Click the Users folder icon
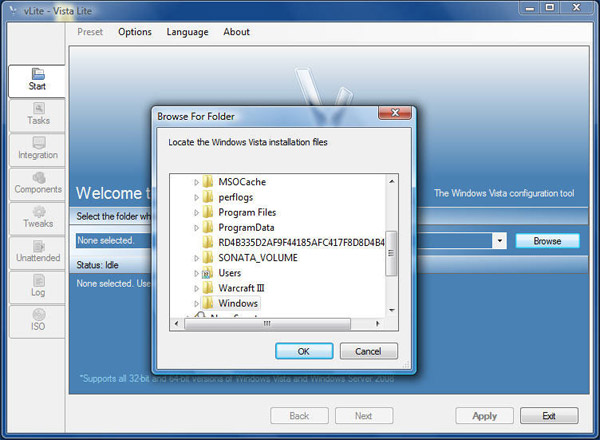 point(207,272)
